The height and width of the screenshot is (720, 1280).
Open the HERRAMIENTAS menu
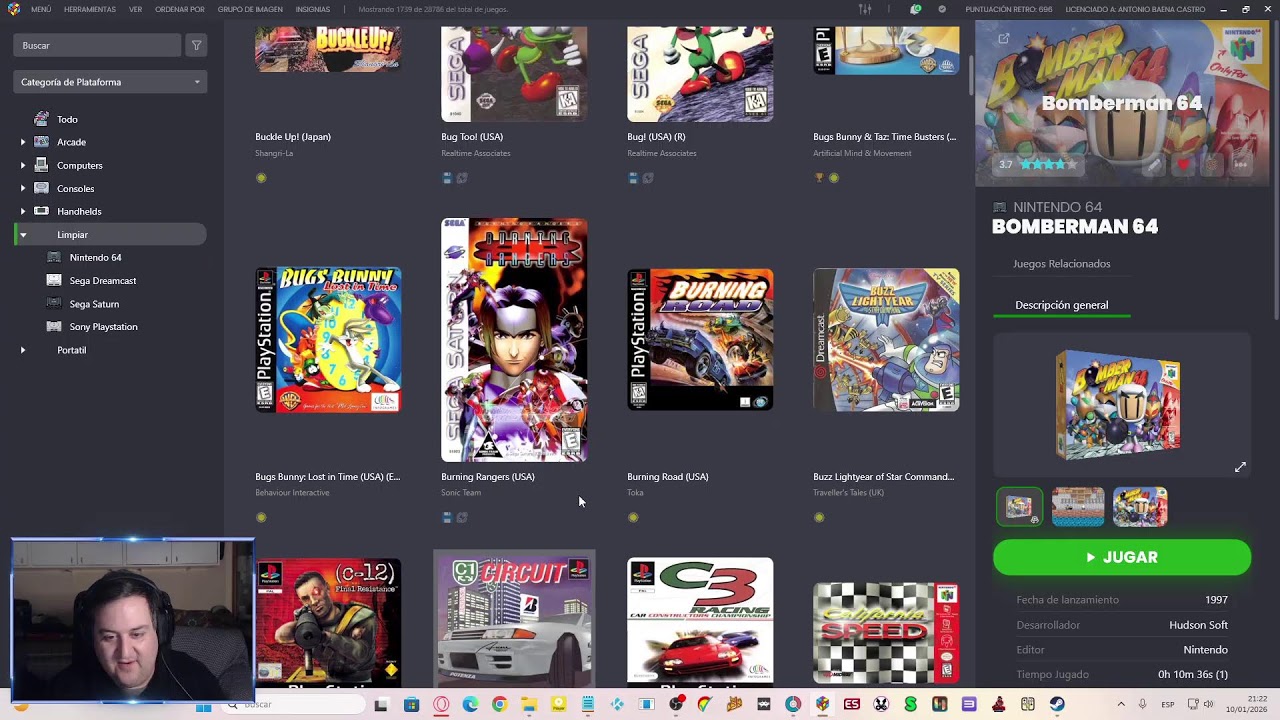click(x=90, y=9)
